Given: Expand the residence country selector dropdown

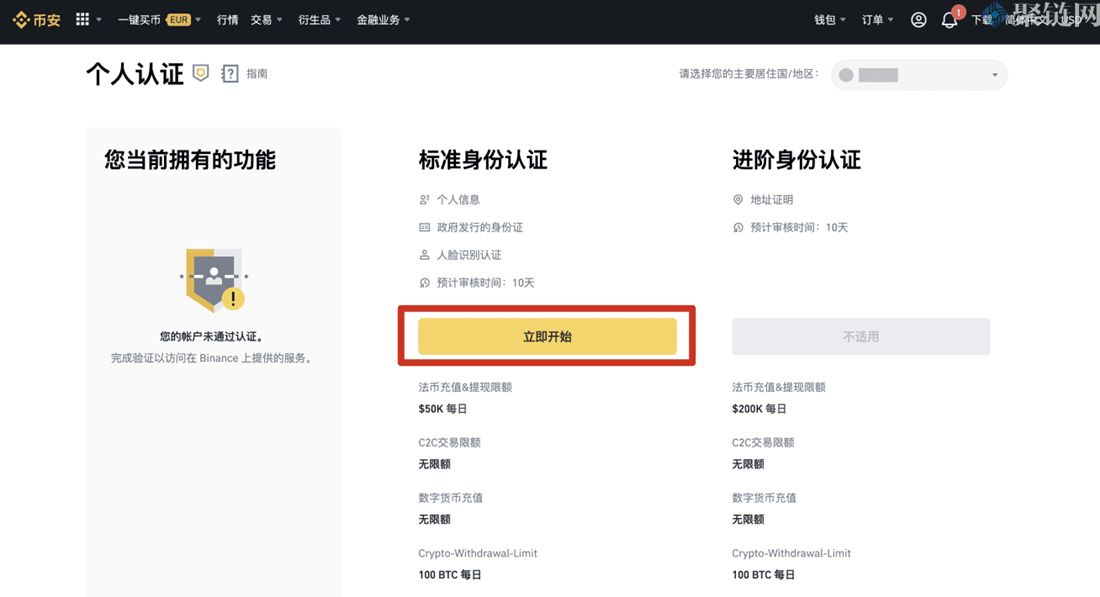Looking at the screenshot, I should (x=918, y=75).
